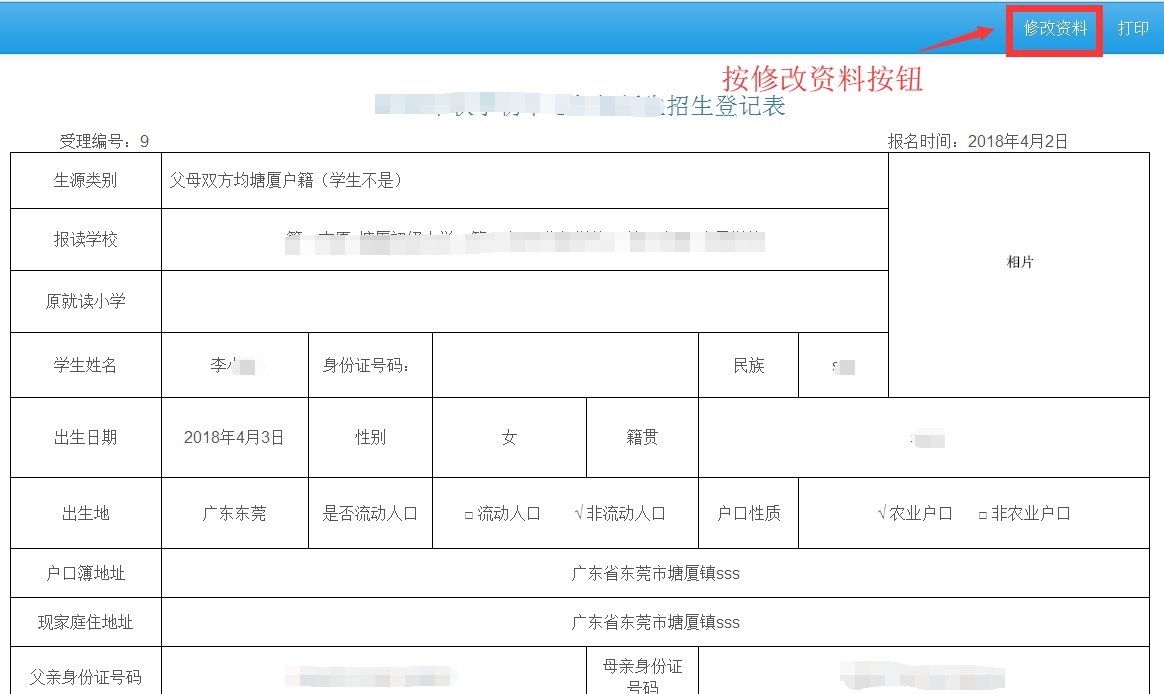Viewport: 1164px width, 694px height.
Task: Toggle the 农业户口 checkbox
Action: pyautogui.click(x=881, y=514)
